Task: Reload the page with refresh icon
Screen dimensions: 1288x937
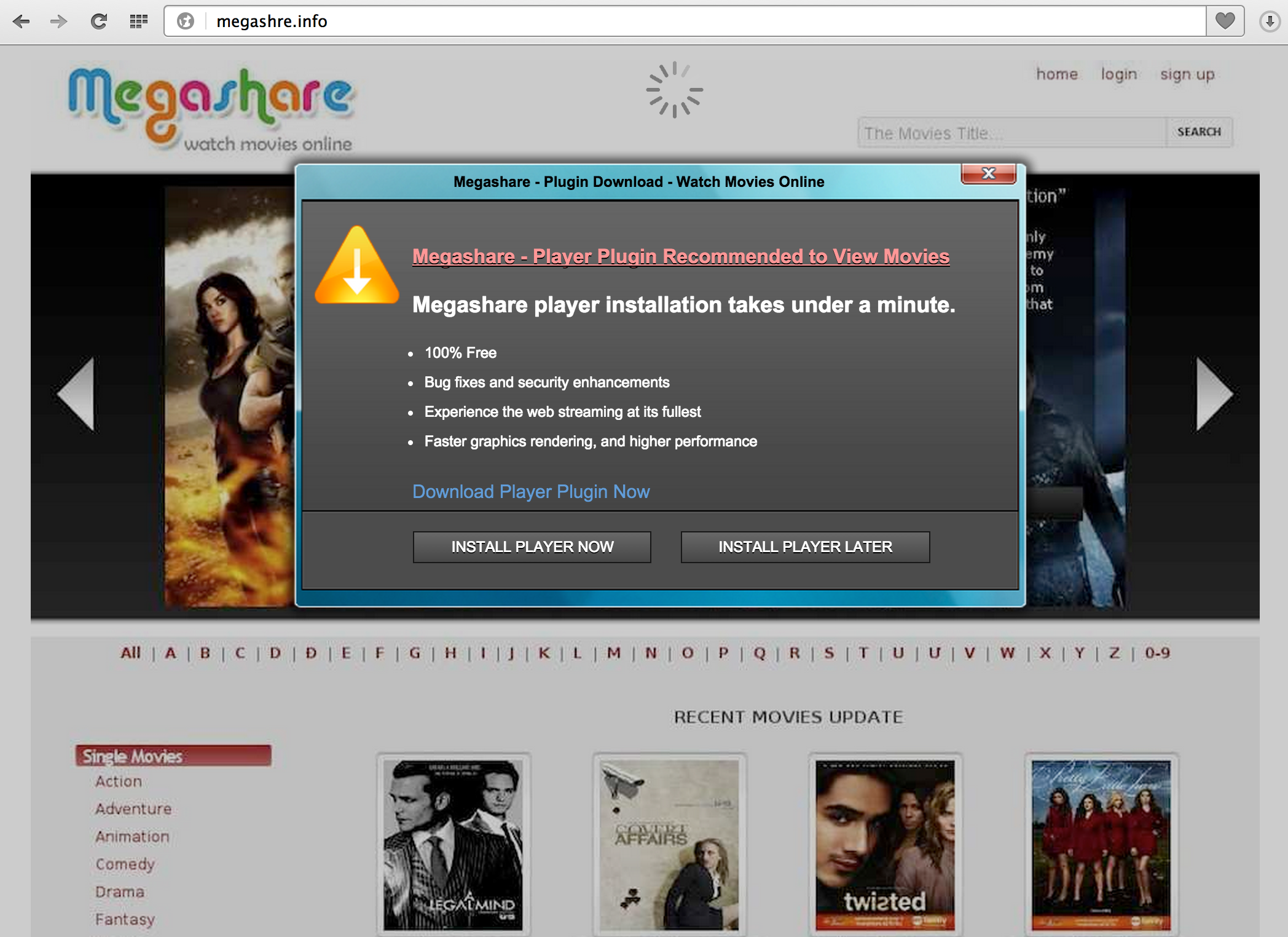Action: [x=99, y=22]
